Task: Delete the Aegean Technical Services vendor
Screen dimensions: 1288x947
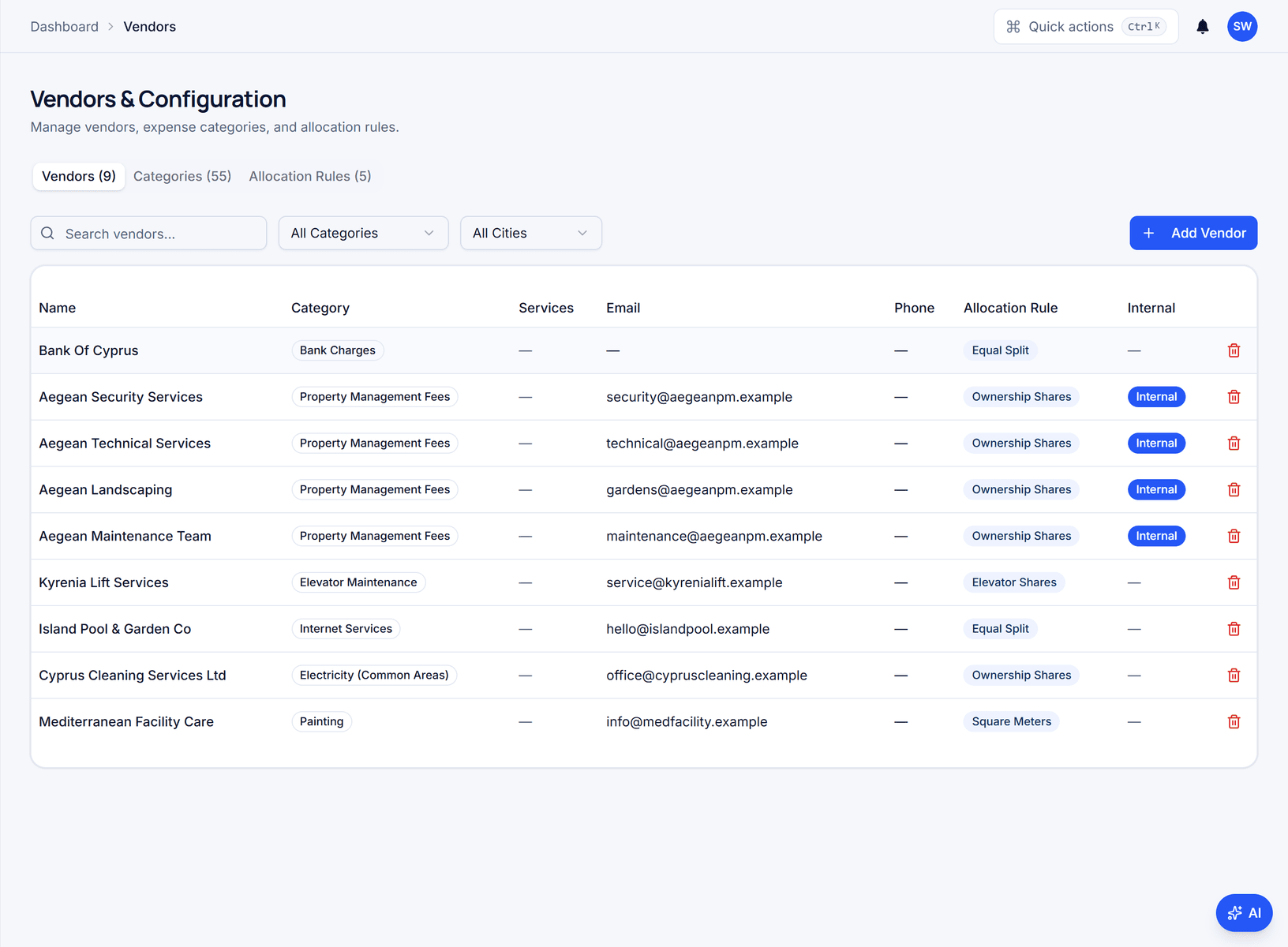Action: point(1234,444)
